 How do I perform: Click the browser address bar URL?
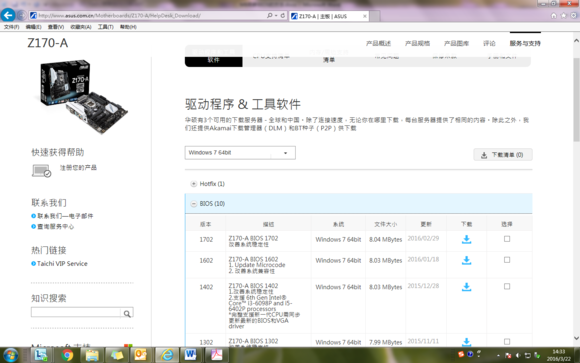(x=119, y=16)
